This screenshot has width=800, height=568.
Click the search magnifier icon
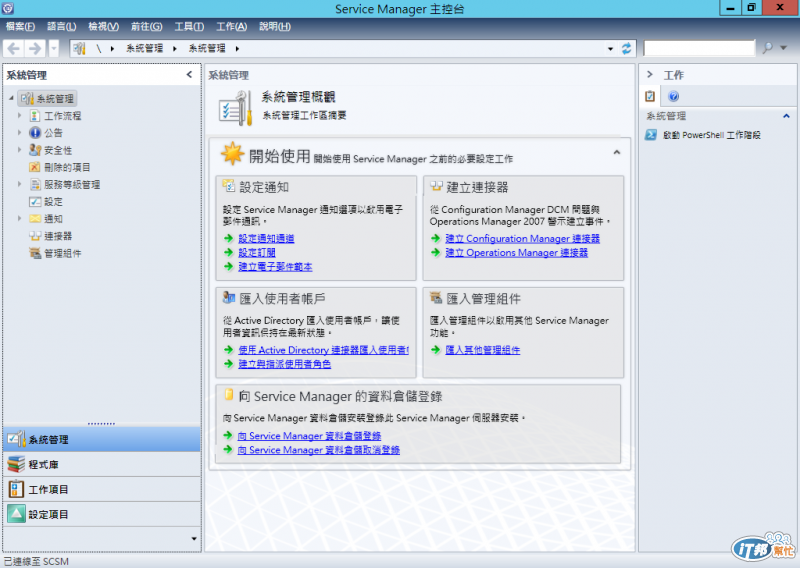[x=767, y=48]
